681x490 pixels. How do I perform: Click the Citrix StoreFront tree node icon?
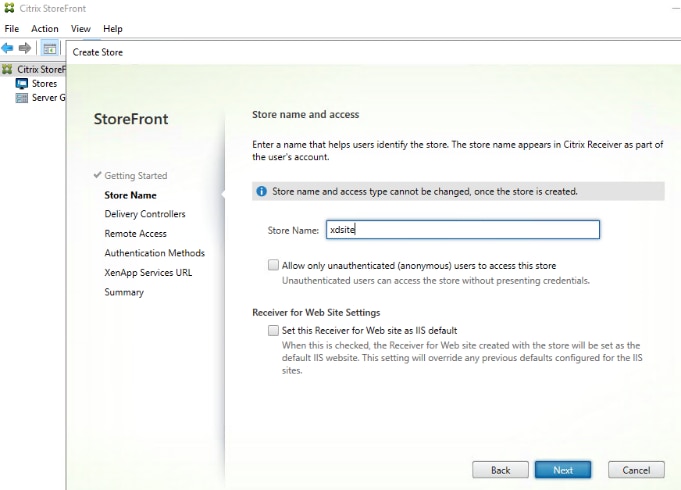(x=7, y=69)
